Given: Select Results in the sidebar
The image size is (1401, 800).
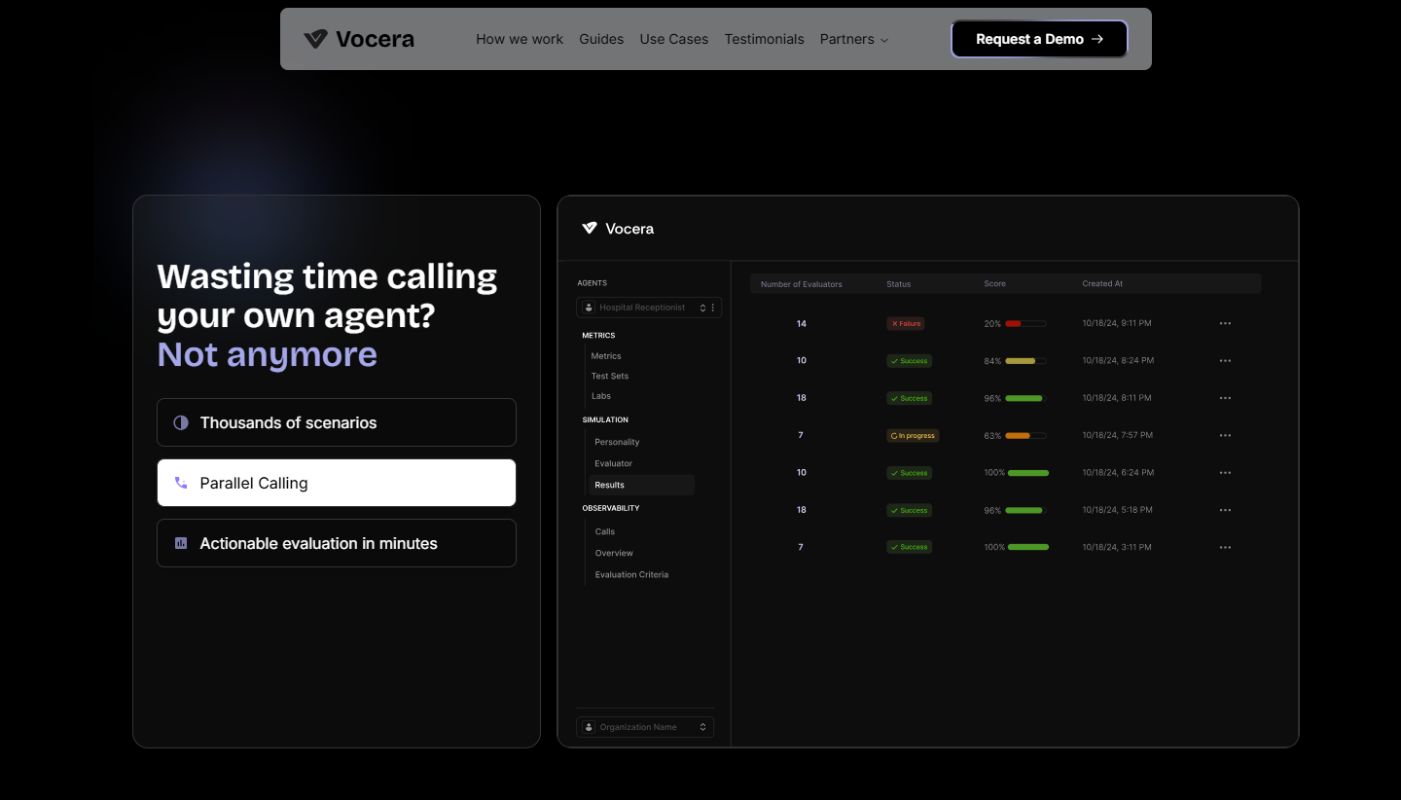Looking at the screenshot, I should point(641,485).
